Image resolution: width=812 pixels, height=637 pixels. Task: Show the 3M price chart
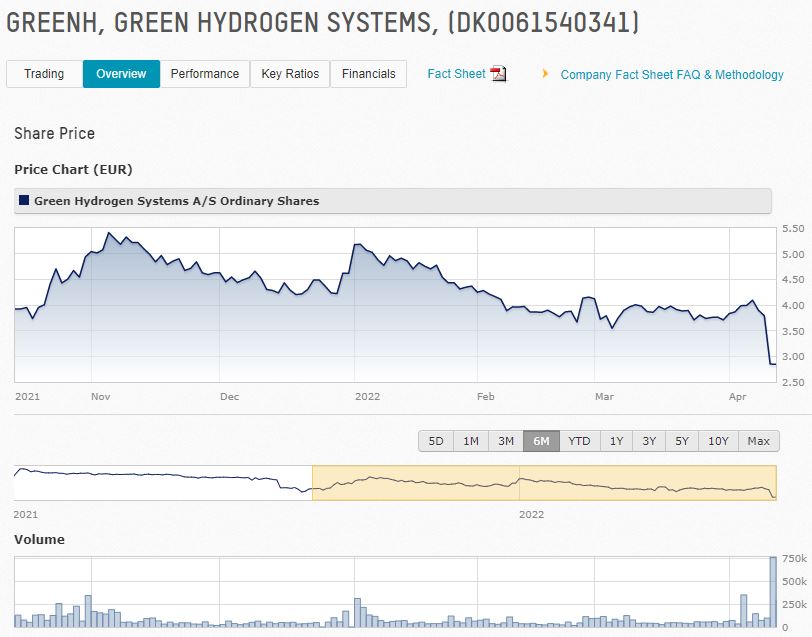pos(504,440)
